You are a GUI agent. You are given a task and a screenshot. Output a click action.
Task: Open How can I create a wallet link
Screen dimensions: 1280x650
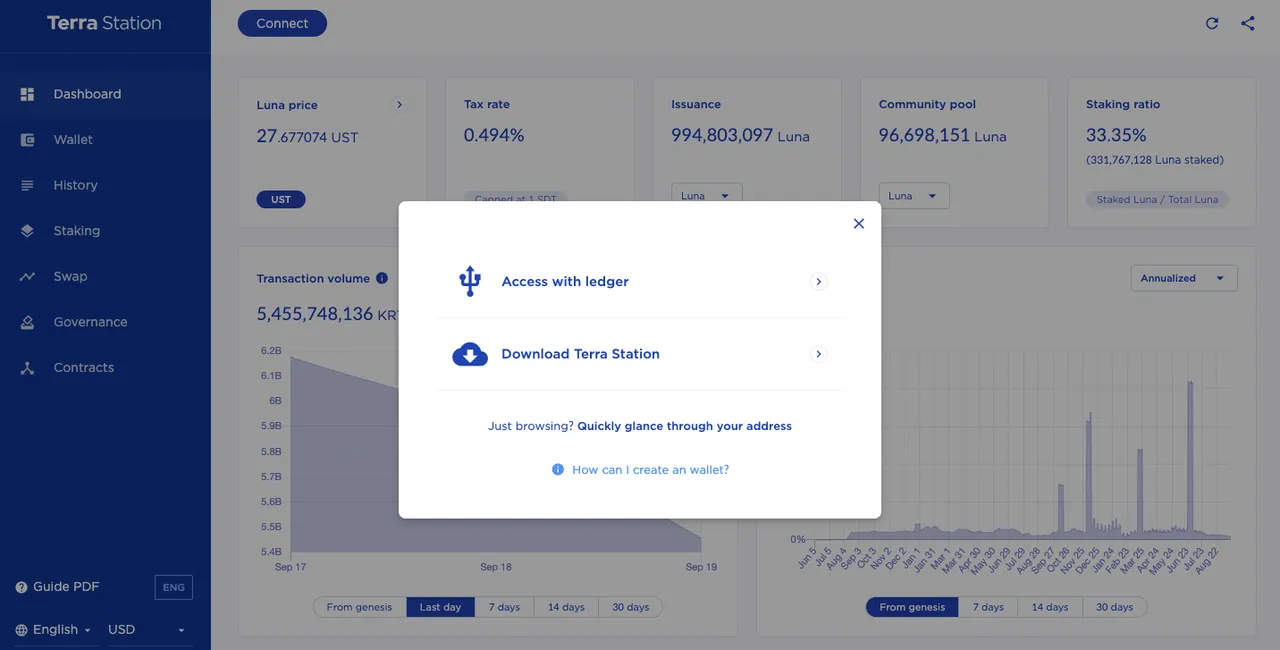coord(650,470)
